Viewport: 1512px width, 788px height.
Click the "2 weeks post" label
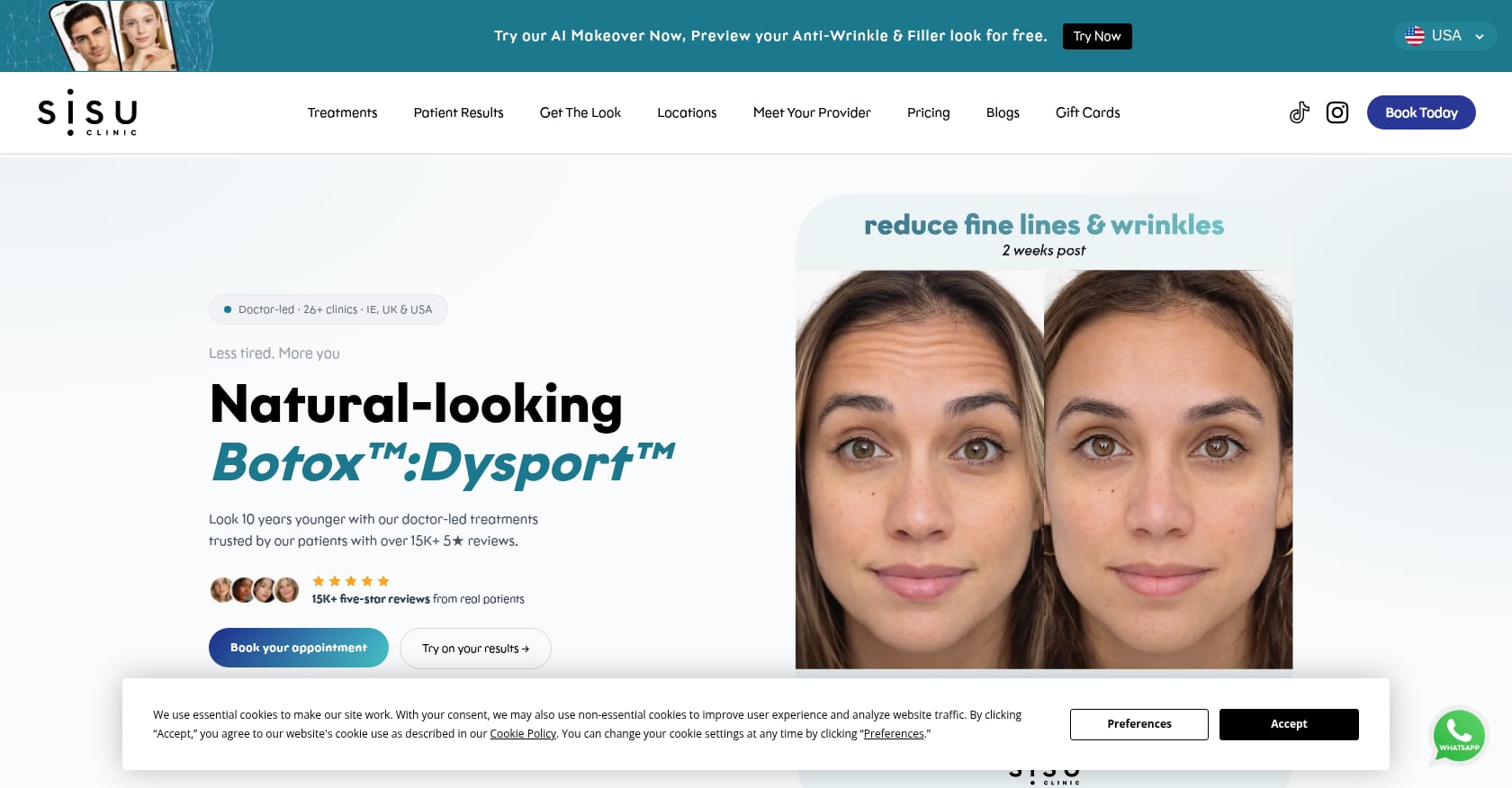click(x=1044, y=251)
